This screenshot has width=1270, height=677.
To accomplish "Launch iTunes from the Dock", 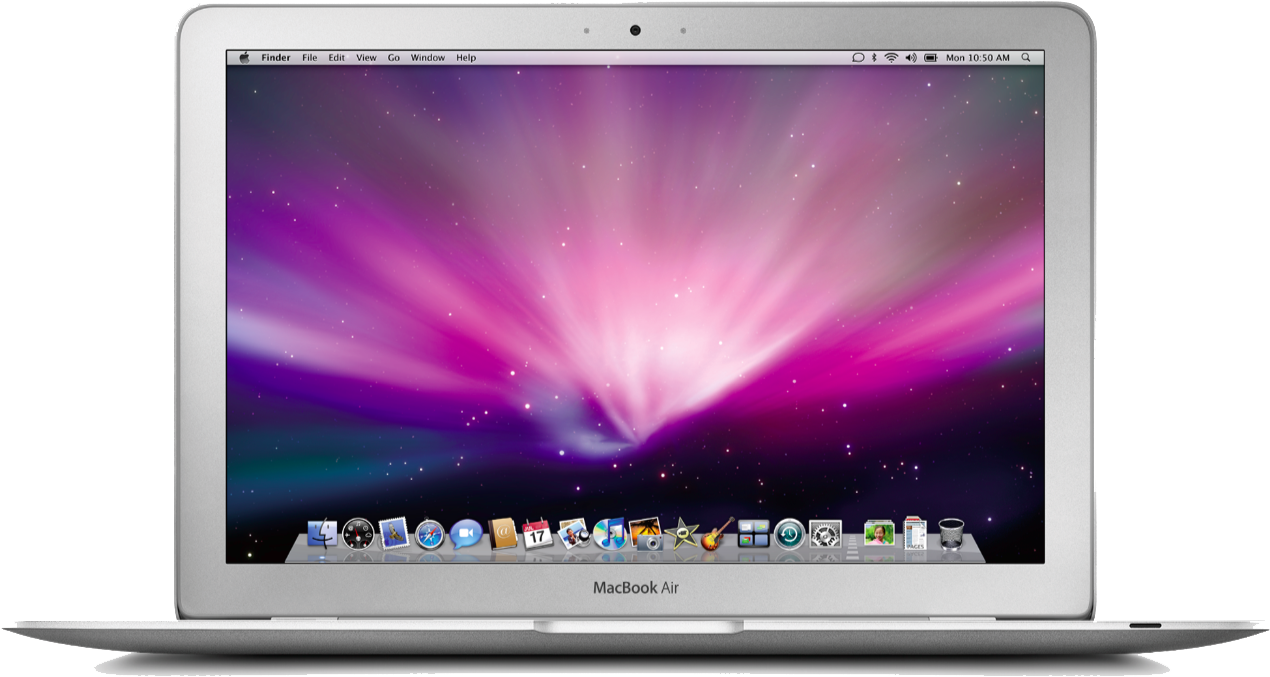I will 607,537.
